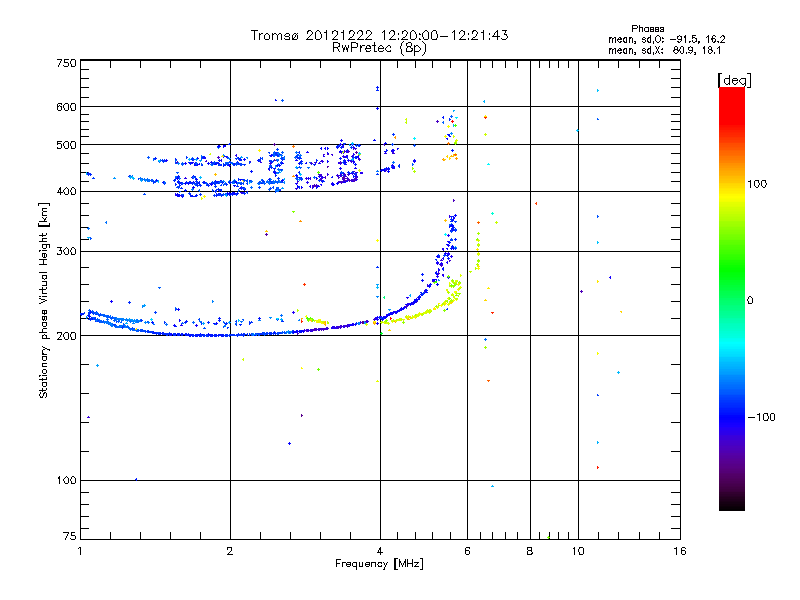800x600 pixels.
Task: Click the y-axis '500' tick label
Action: pos(66,145)
